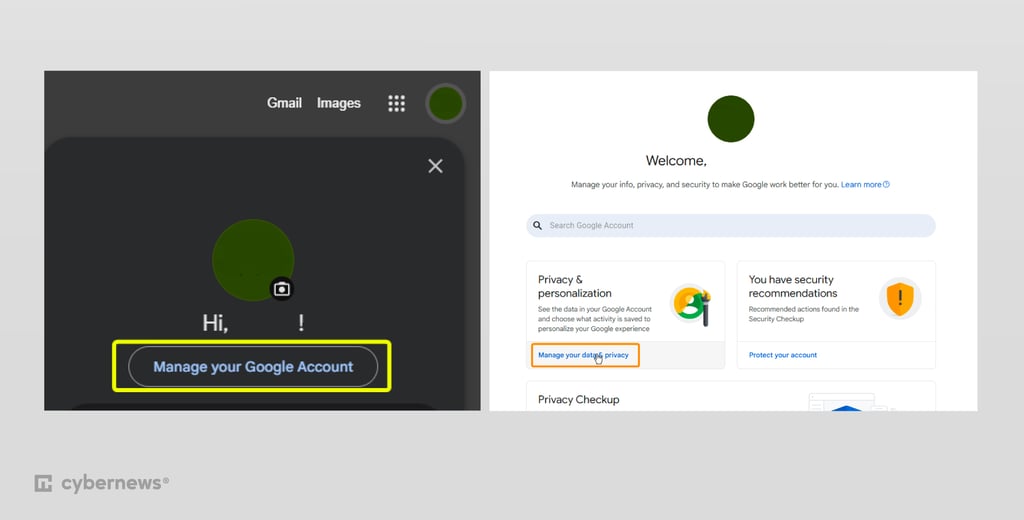1024x520 pixels.
Task: Click Manage your Google Account button
Action: coord(253,366)
